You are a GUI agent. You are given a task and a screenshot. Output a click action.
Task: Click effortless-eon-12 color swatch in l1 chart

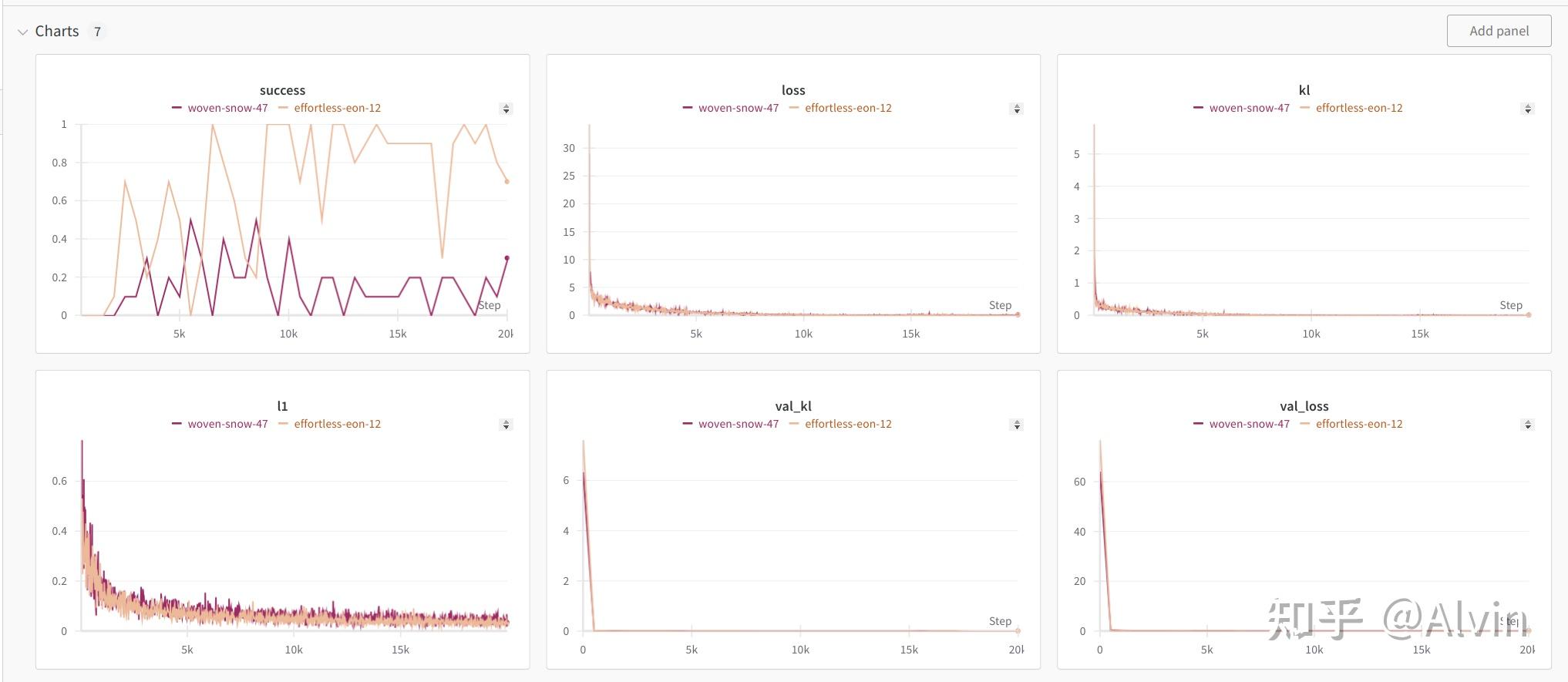[x=283, y=424]
